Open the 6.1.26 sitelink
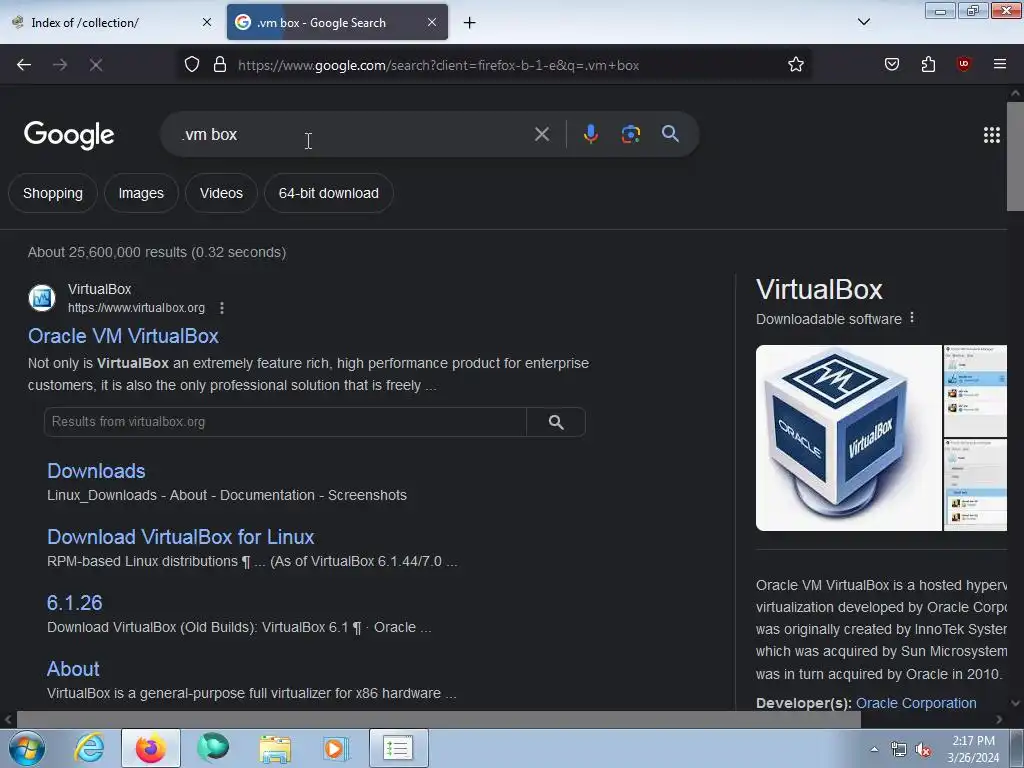 pyautogui.click(x=74, y=603)
